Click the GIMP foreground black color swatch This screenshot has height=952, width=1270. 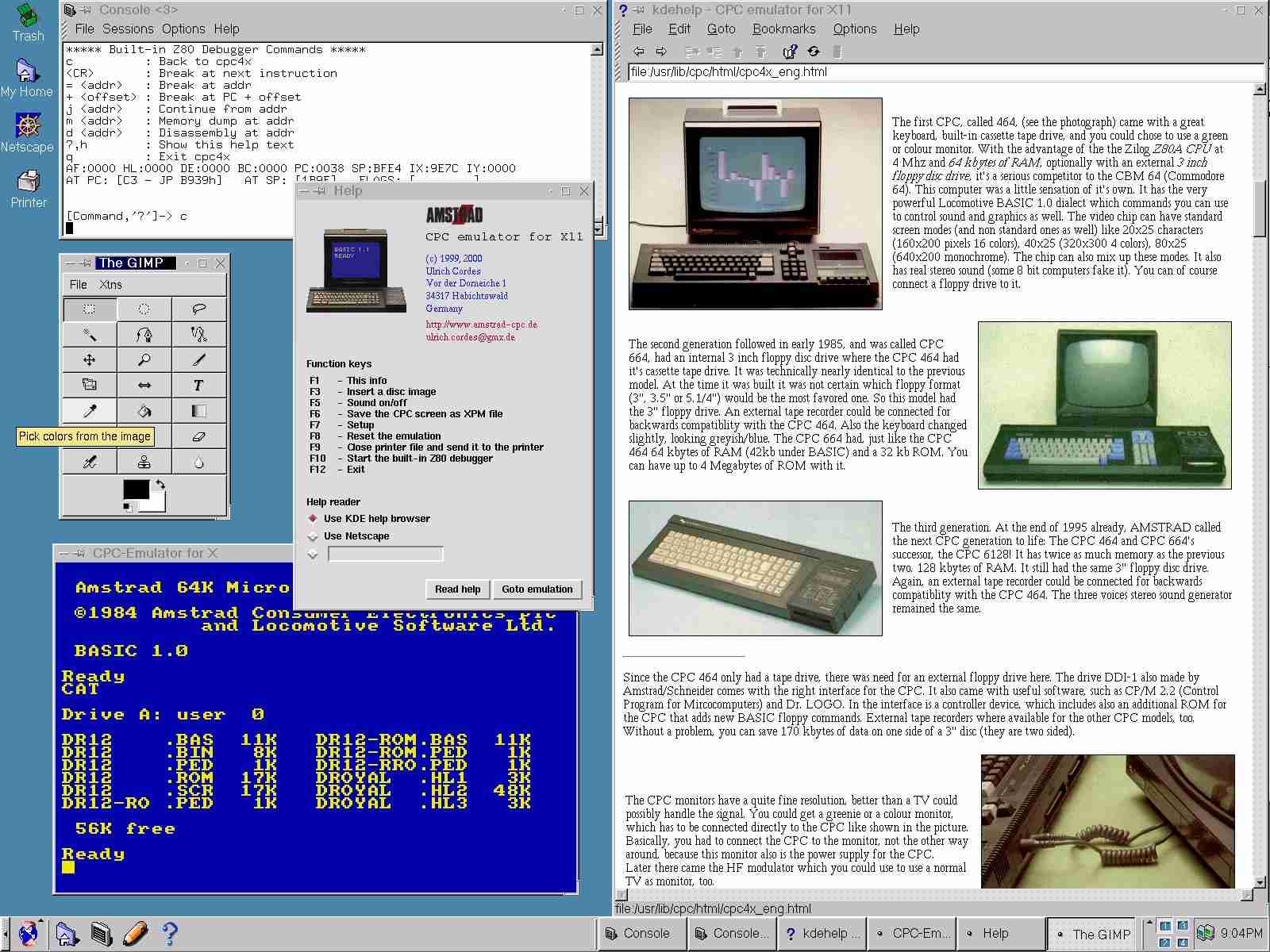pos(135,489)
